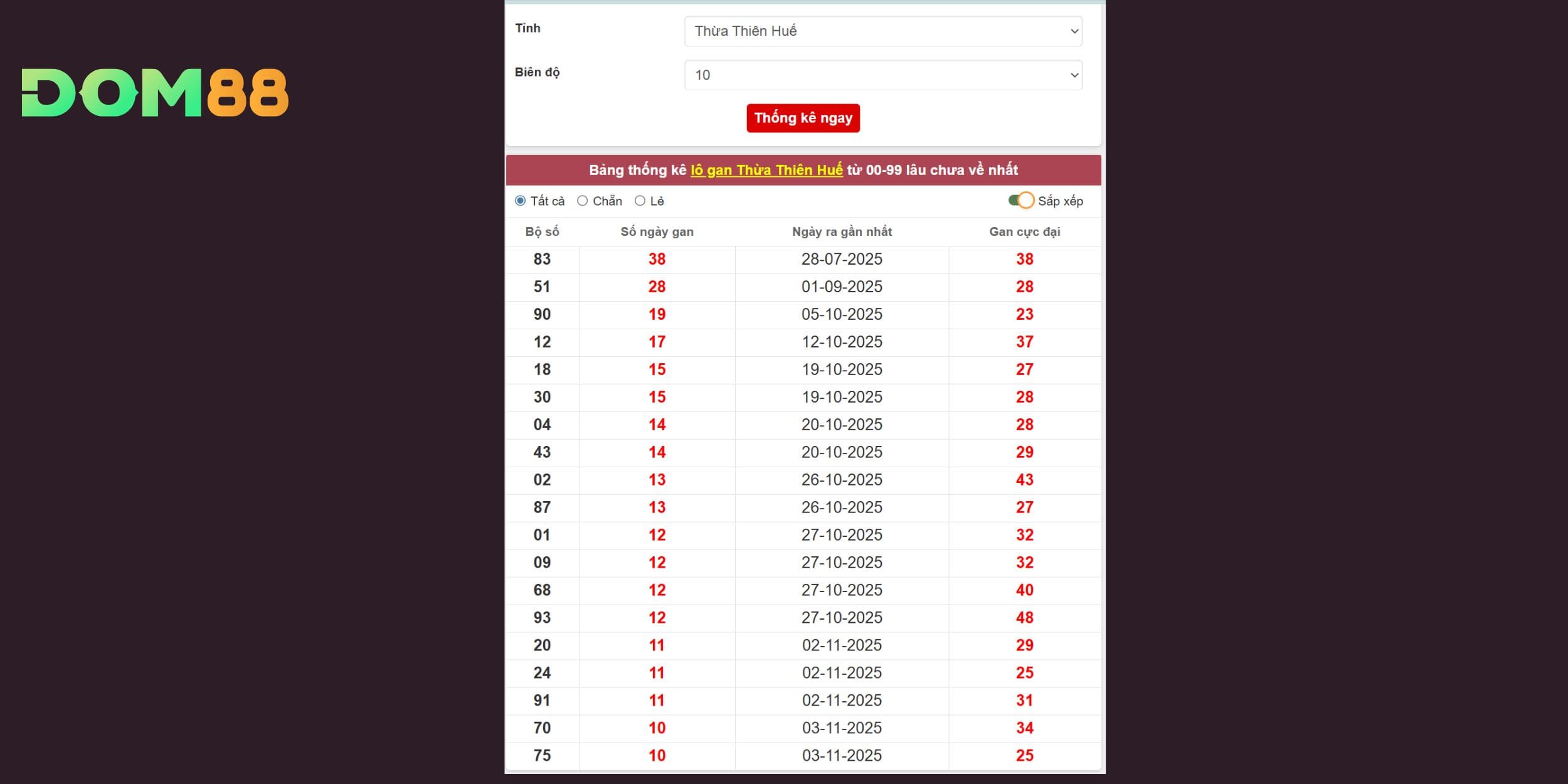Click number 75 in the last row
The image size is (1568, 784).
point(542,755)
